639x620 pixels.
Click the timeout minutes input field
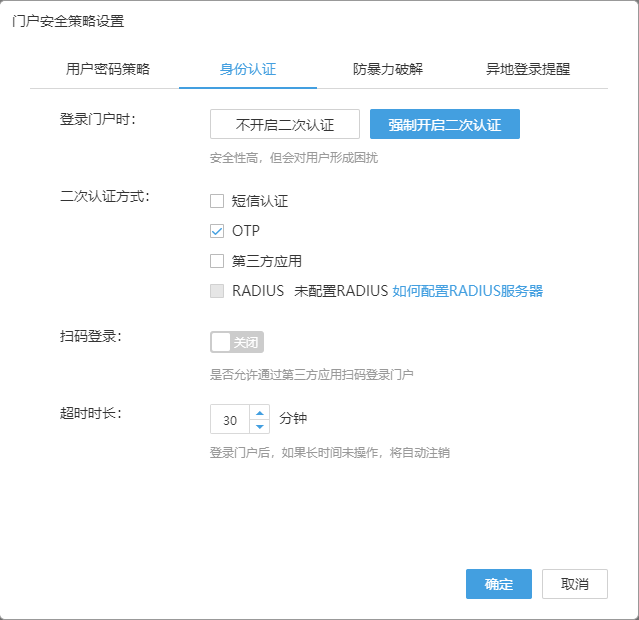click(x=230, y=419)
